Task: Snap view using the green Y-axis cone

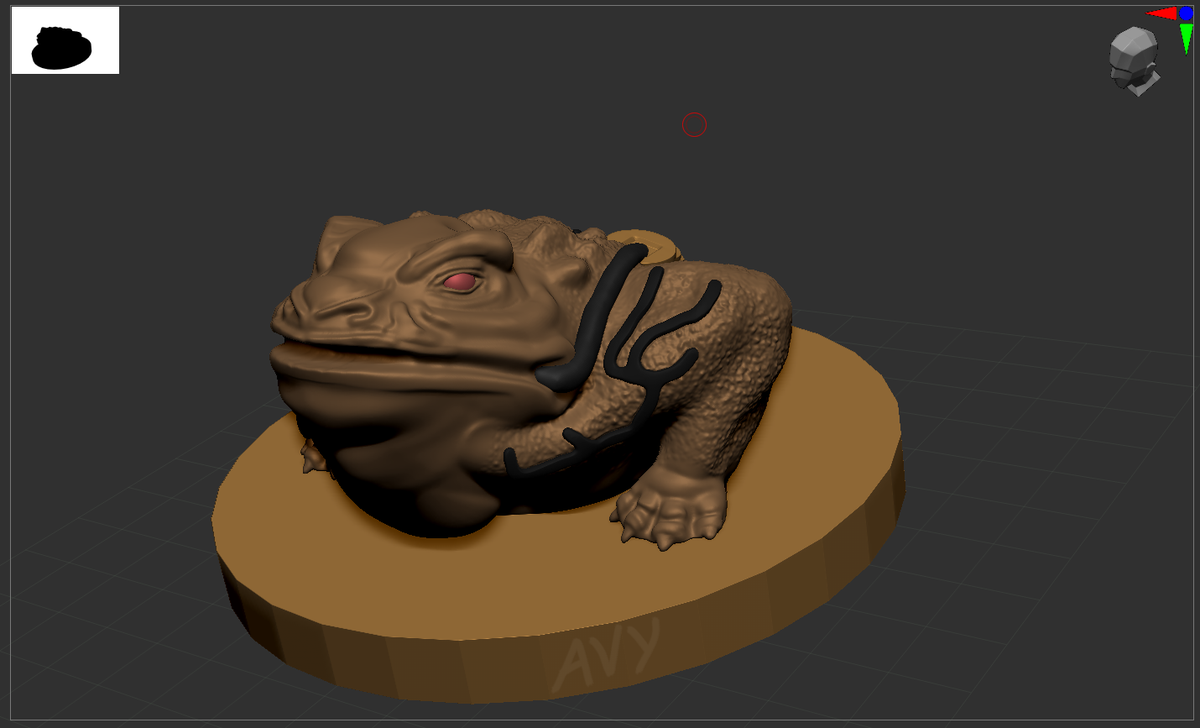Action: tap(1186, 38)
